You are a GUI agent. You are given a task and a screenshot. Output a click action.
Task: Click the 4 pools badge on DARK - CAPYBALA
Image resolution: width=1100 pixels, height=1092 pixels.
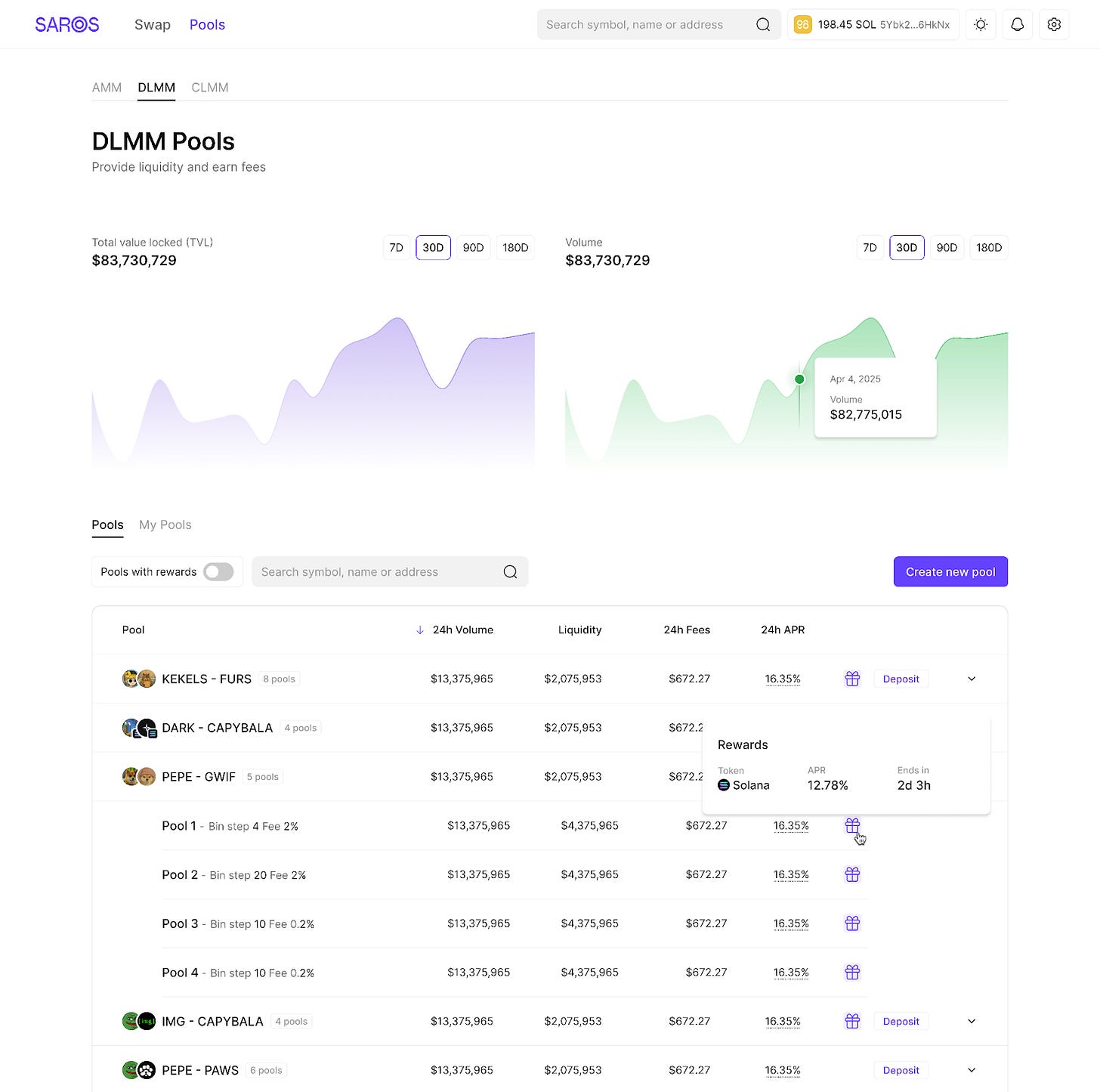coord(301,728)
